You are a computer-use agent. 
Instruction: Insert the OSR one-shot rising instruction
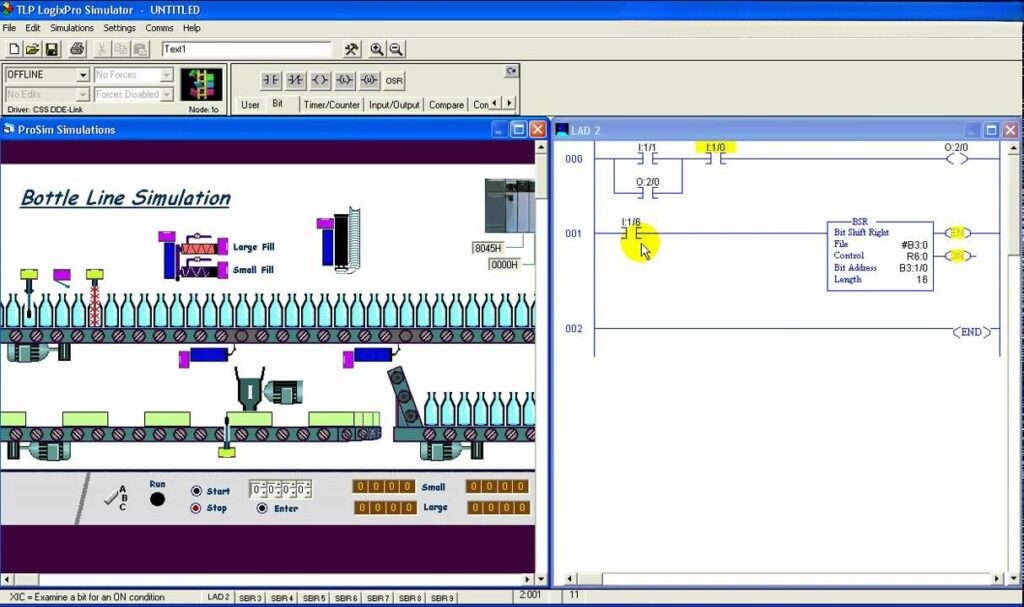tap(394, 80)
